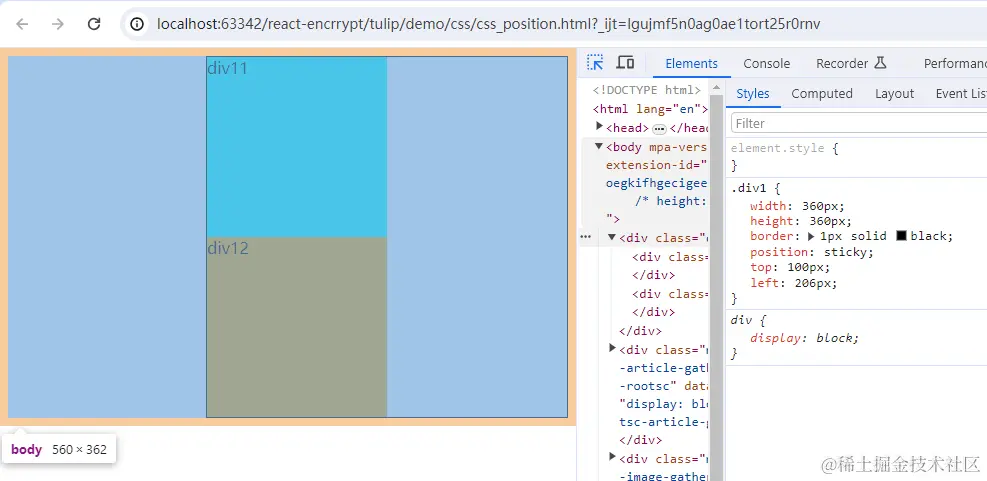The image size is (987, 481).
Task: Expand the div node before -article-gath text
Action: [612, 348]
